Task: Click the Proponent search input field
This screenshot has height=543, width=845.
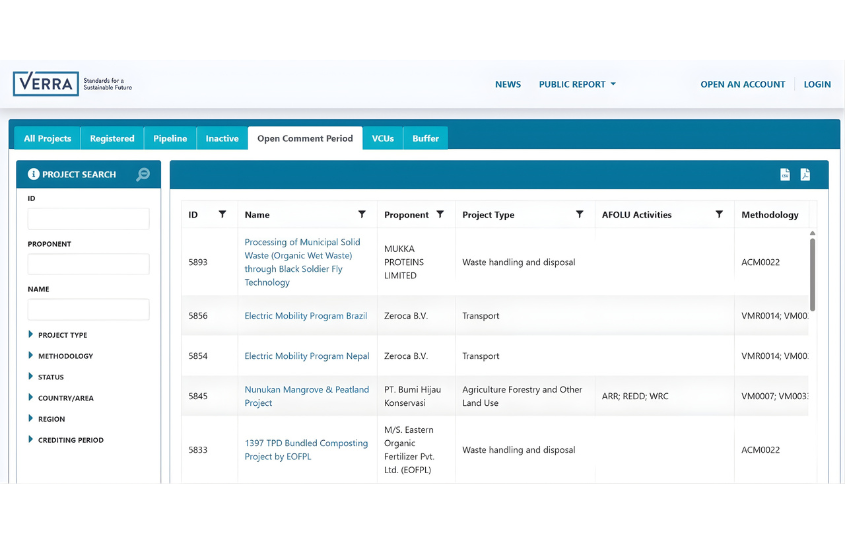Action: [x=88, y=264]
